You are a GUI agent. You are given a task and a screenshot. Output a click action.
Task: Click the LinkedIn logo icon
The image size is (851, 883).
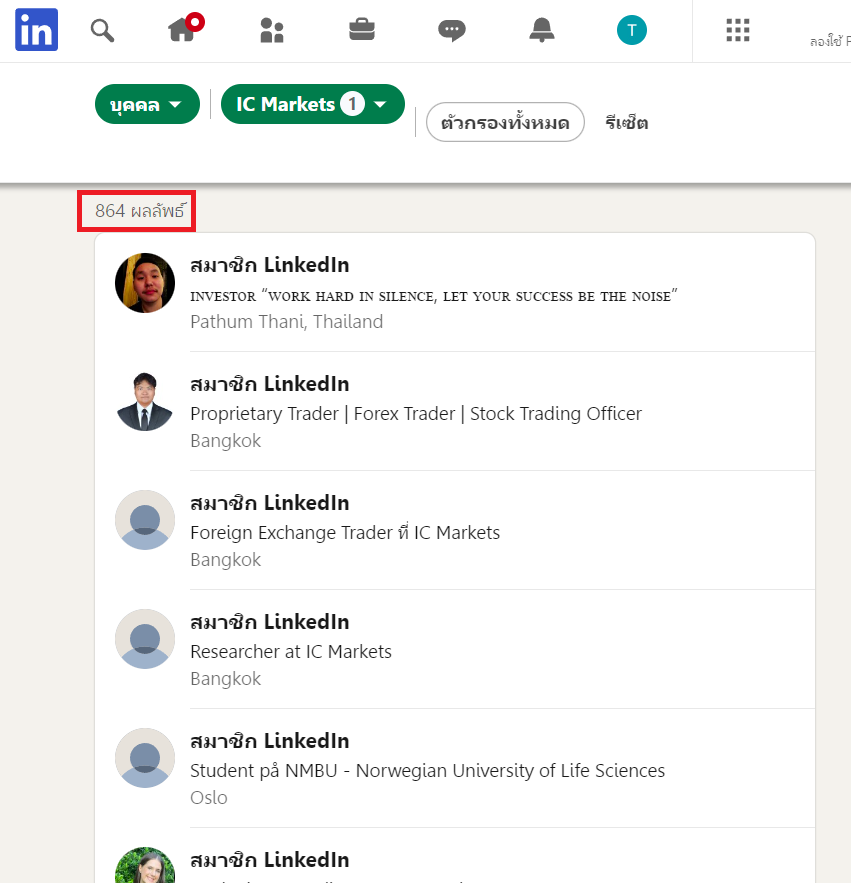click(36, 30)
